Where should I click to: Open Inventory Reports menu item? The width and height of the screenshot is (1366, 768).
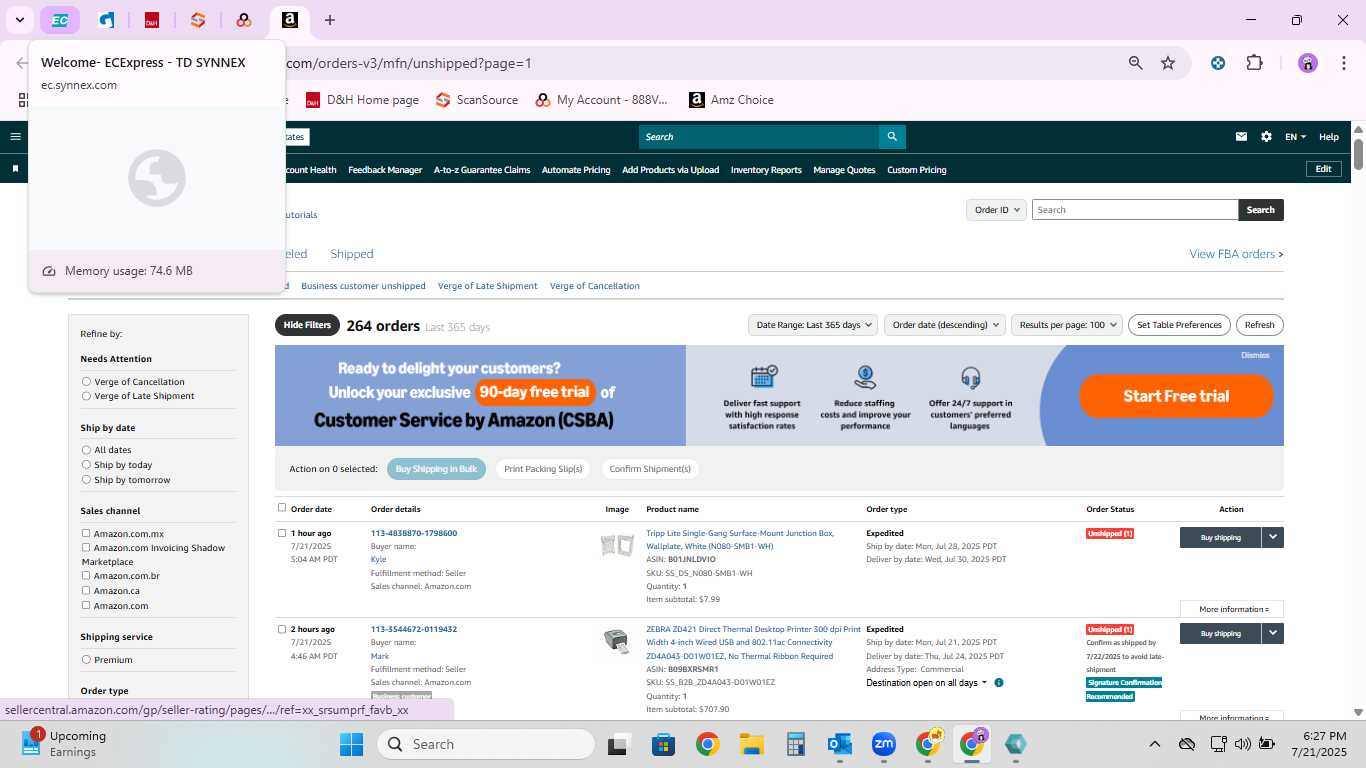766,170
